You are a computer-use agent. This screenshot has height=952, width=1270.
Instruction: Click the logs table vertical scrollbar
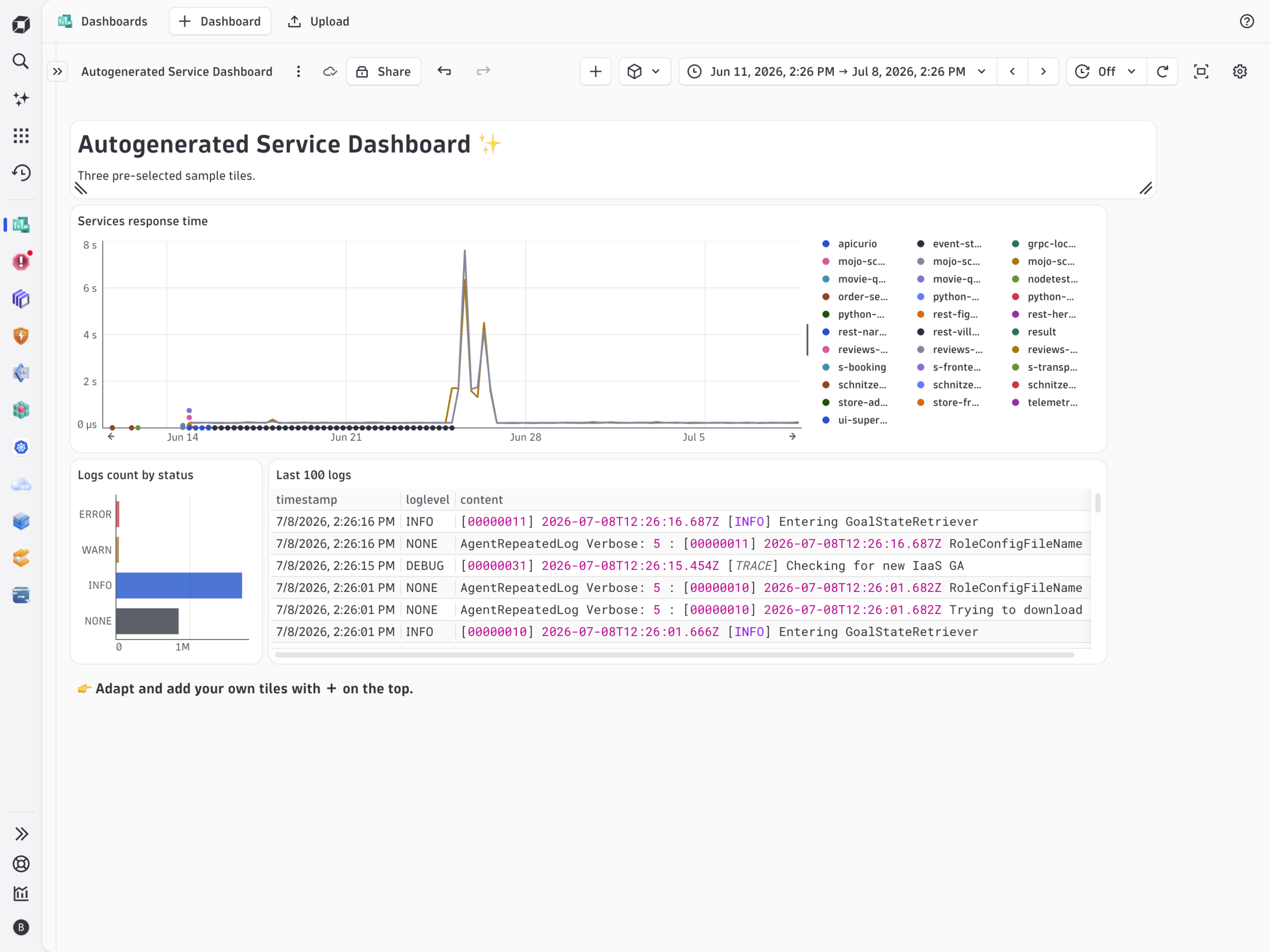tap(1098, 503)
